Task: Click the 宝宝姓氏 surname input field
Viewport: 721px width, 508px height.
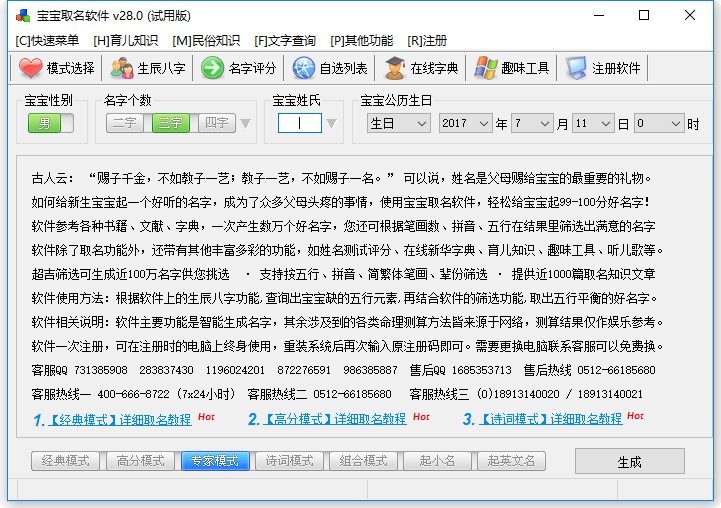Action: 299,123
